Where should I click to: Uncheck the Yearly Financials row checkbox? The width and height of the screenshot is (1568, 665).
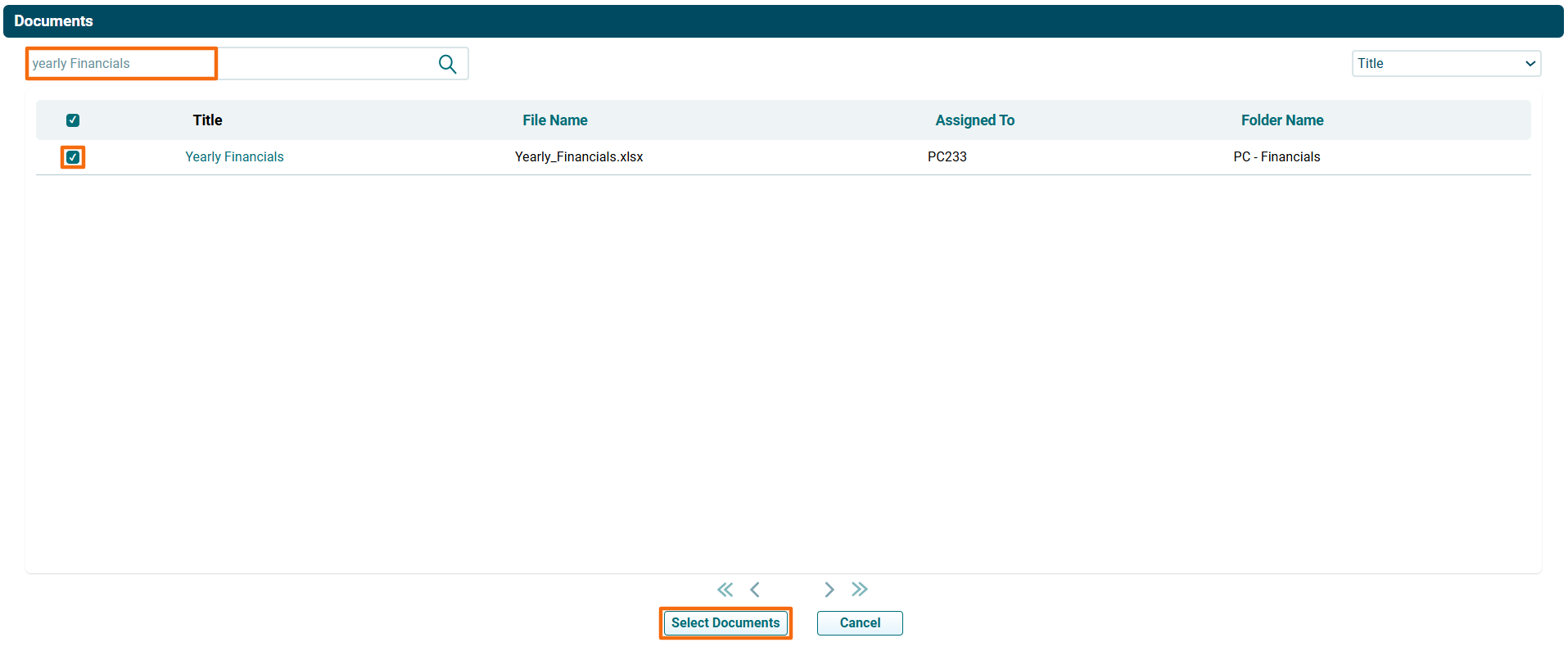click(x=73, y=157)
